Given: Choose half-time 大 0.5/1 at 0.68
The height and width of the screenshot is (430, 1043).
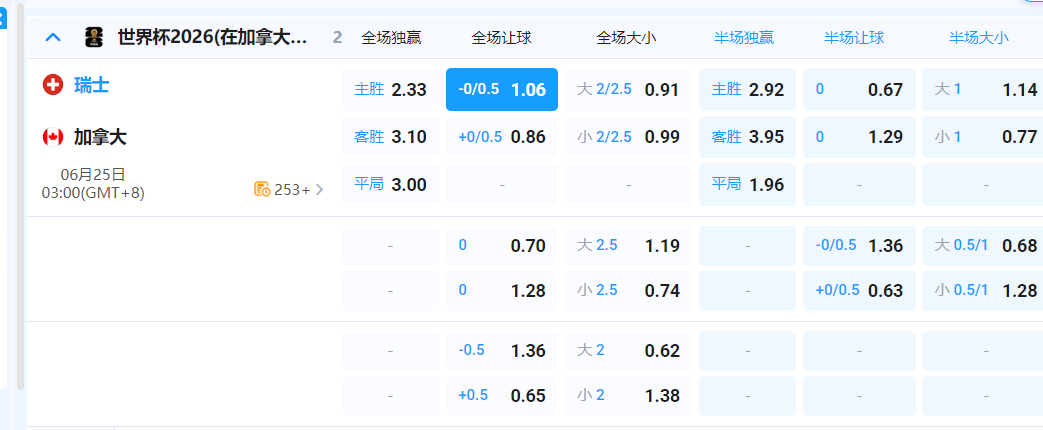Looking at the screenshot, I should 982,246.
